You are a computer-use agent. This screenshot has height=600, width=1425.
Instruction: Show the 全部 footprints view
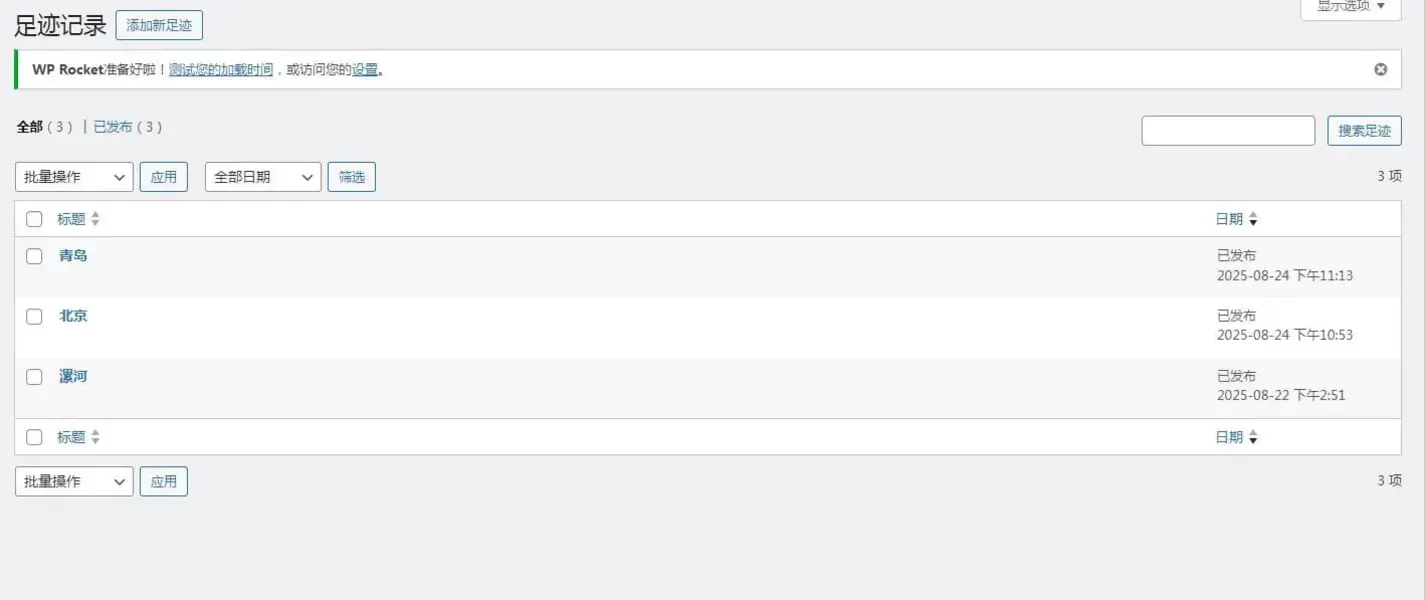(30, 127)
